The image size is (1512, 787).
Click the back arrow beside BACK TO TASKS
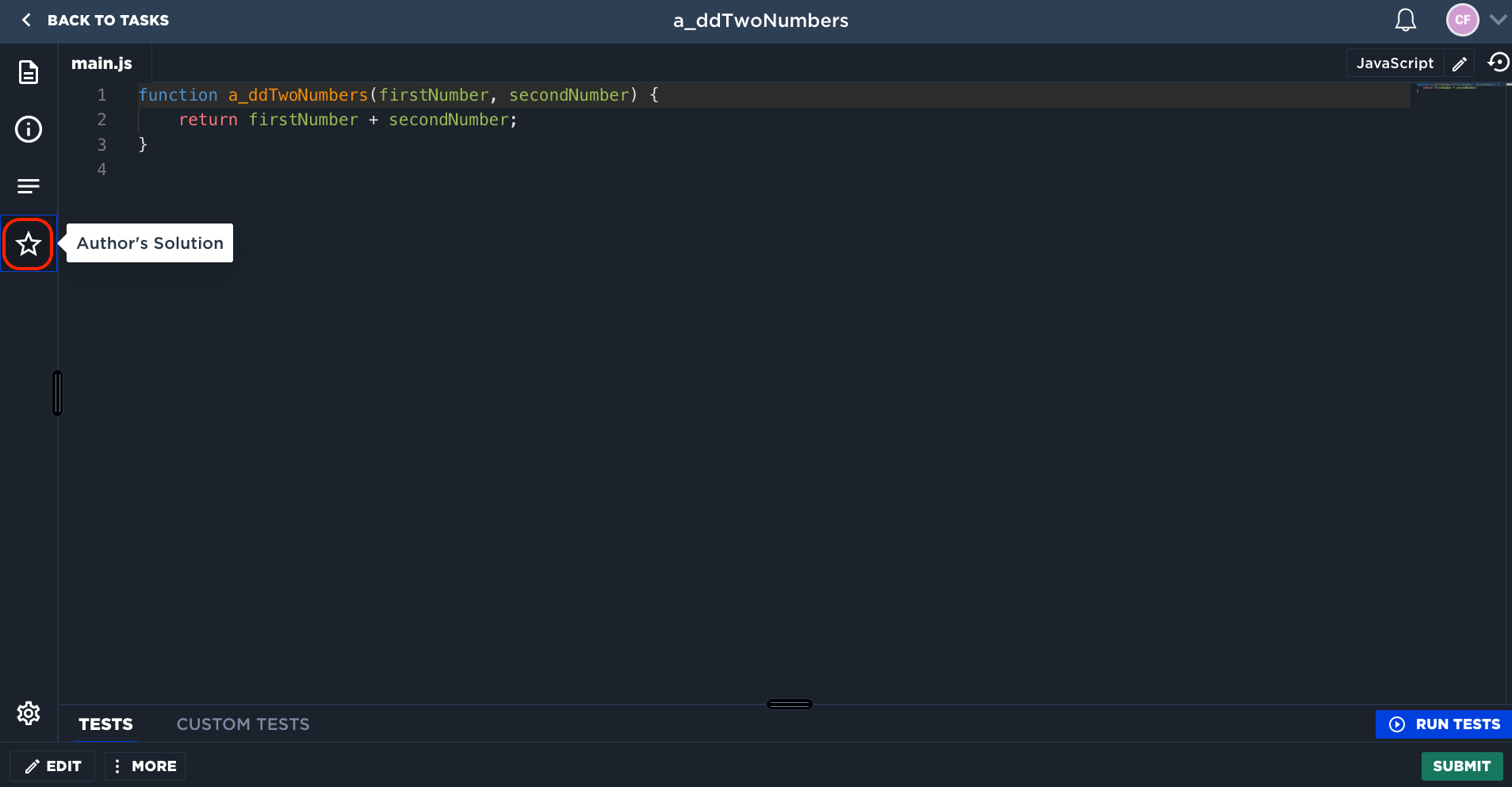point(26,20)
